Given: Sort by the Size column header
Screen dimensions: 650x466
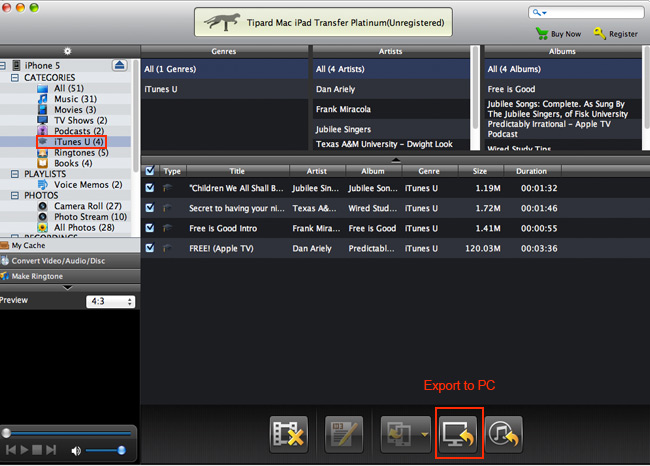Looking at the screenshot, I should (480, 171).
